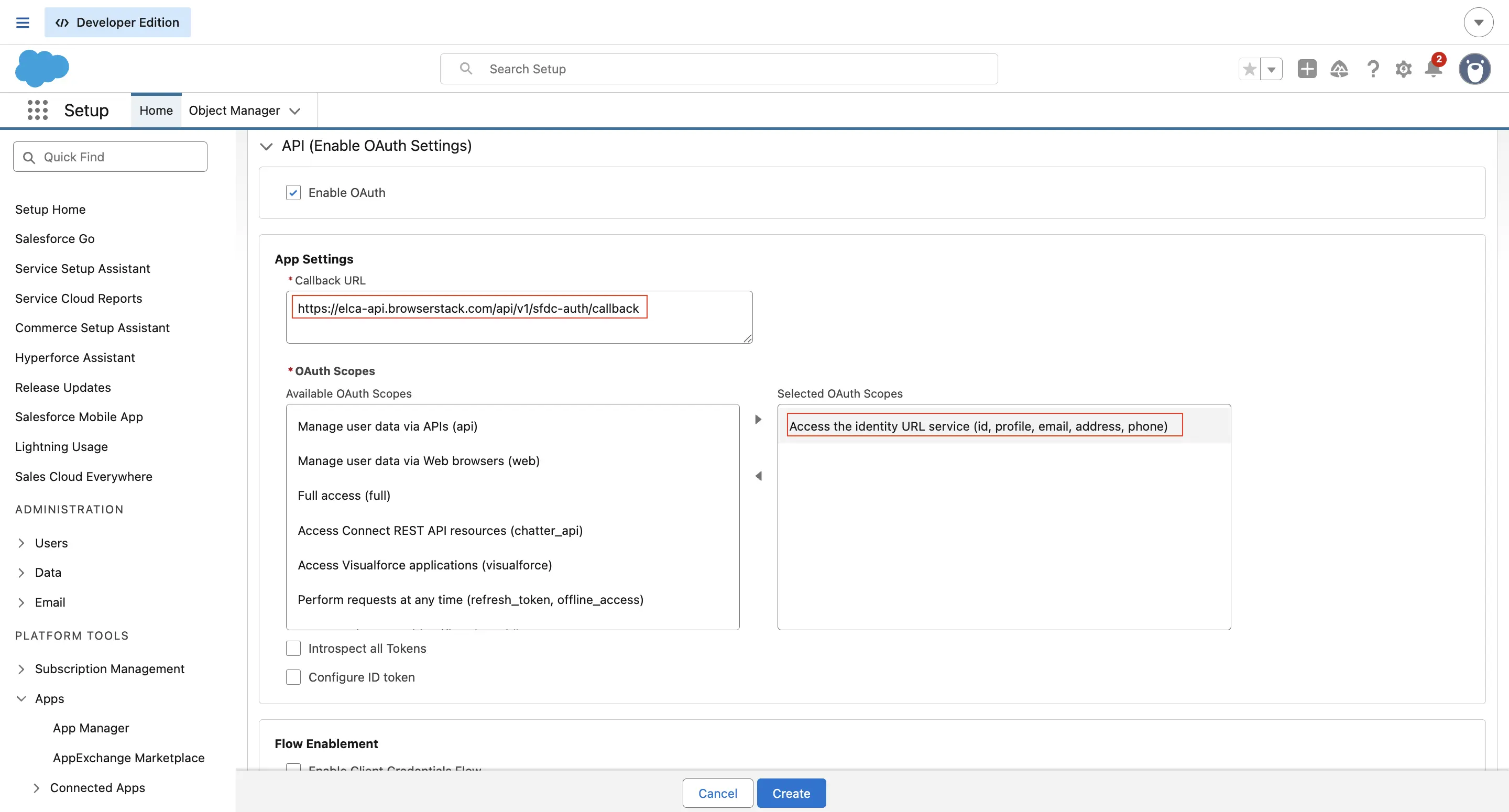The width and height of the screenshot is (1509, 812).
Task: Enable Introspect all Tokens
Action: pos(293,648)
